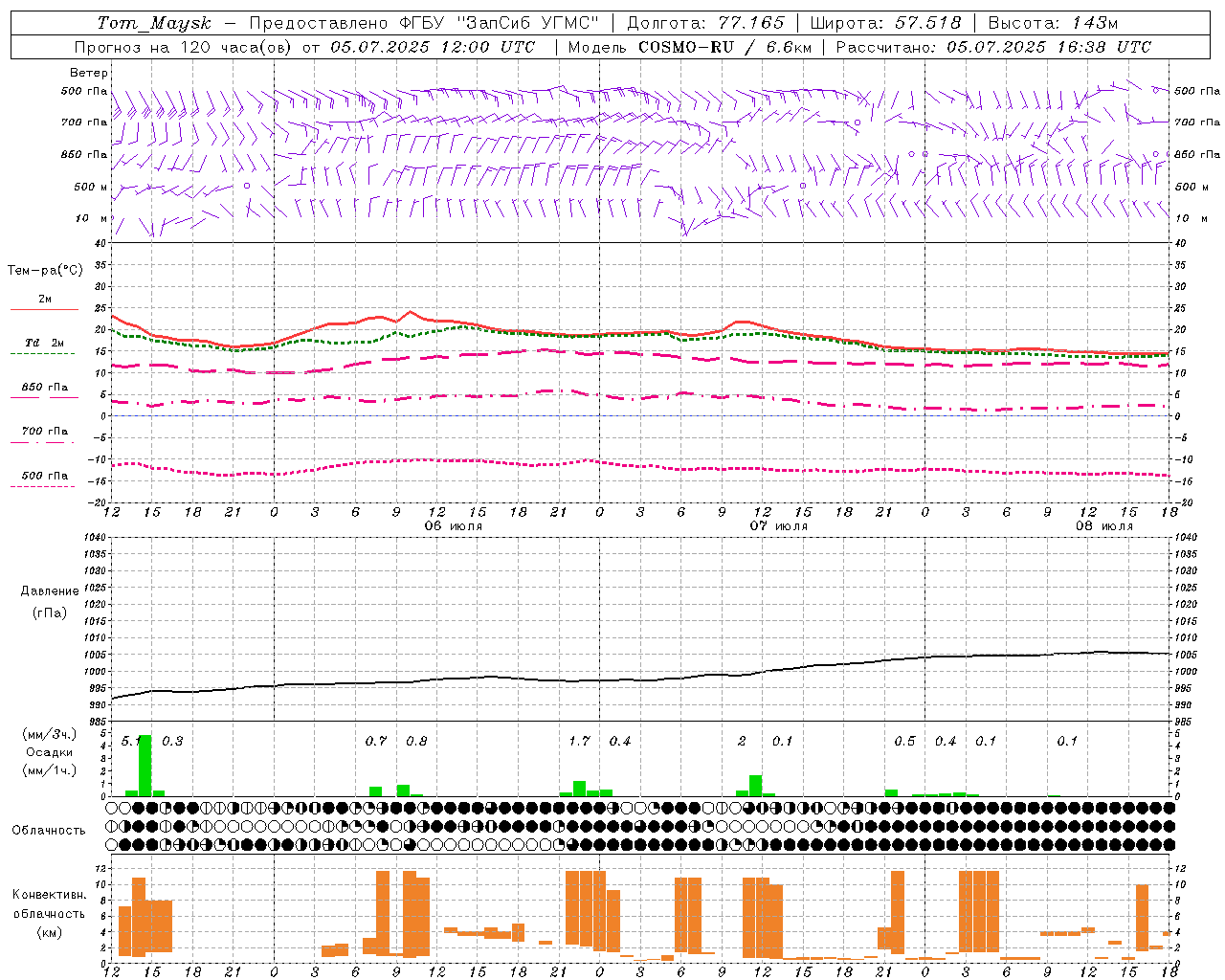Click the 'Широта: 57.518' latitude value
1225x980 pixels.
[x=885, y=23]
